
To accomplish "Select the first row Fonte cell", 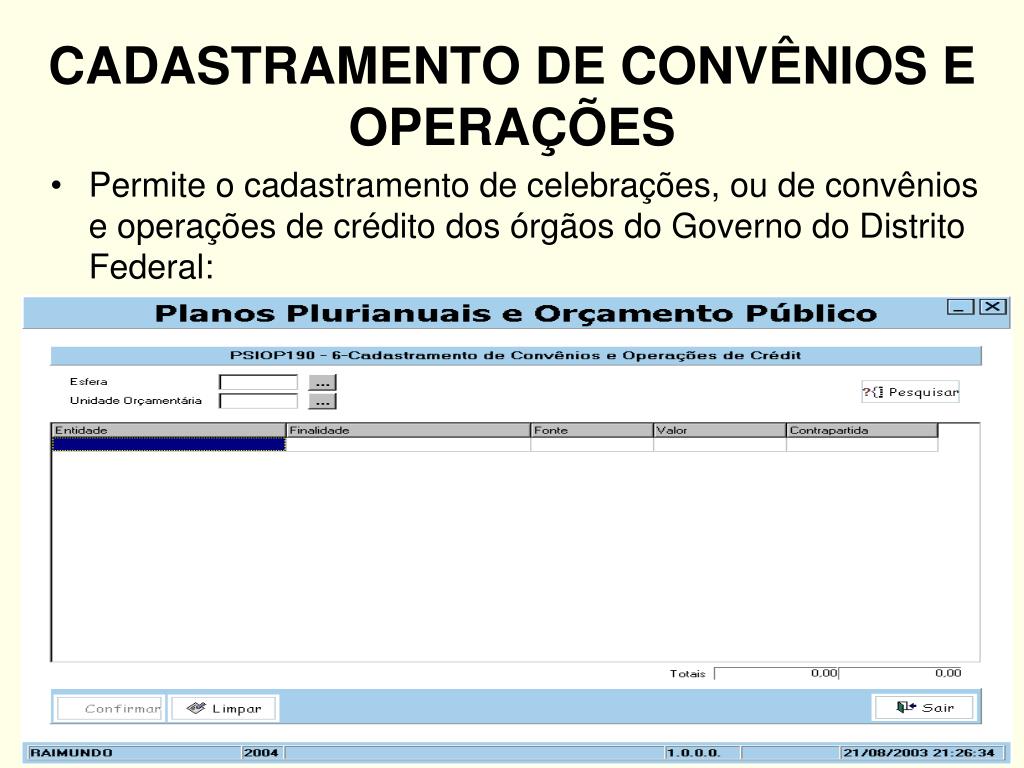I will click(592, 444).
